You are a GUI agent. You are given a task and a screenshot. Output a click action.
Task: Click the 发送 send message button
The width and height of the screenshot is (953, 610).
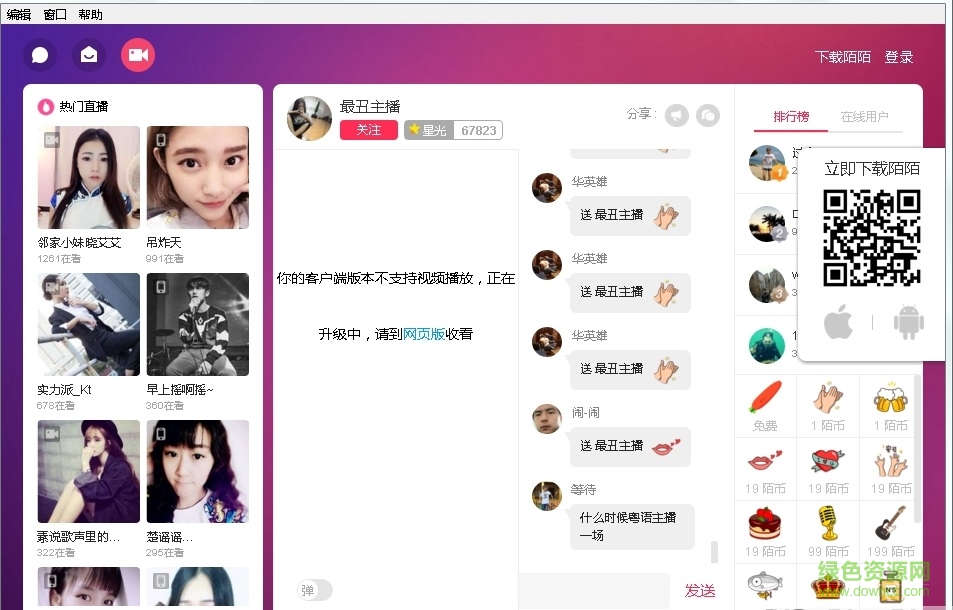pyautogui.click(x=699, y=590)
